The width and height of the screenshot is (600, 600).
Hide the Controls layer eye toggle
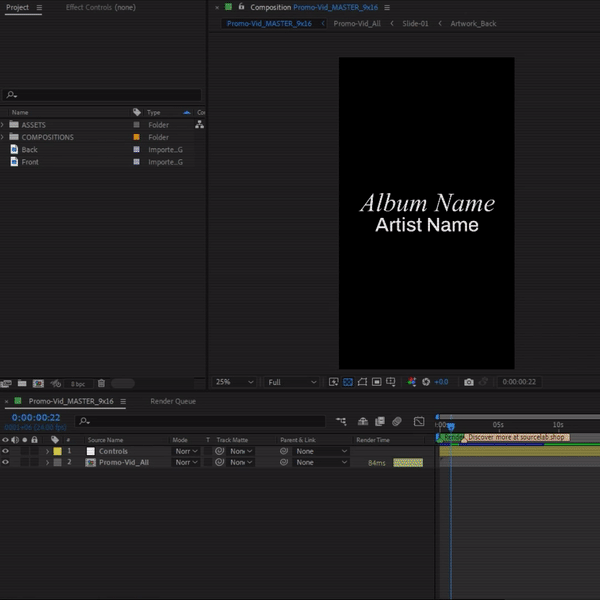pos(6,451)
